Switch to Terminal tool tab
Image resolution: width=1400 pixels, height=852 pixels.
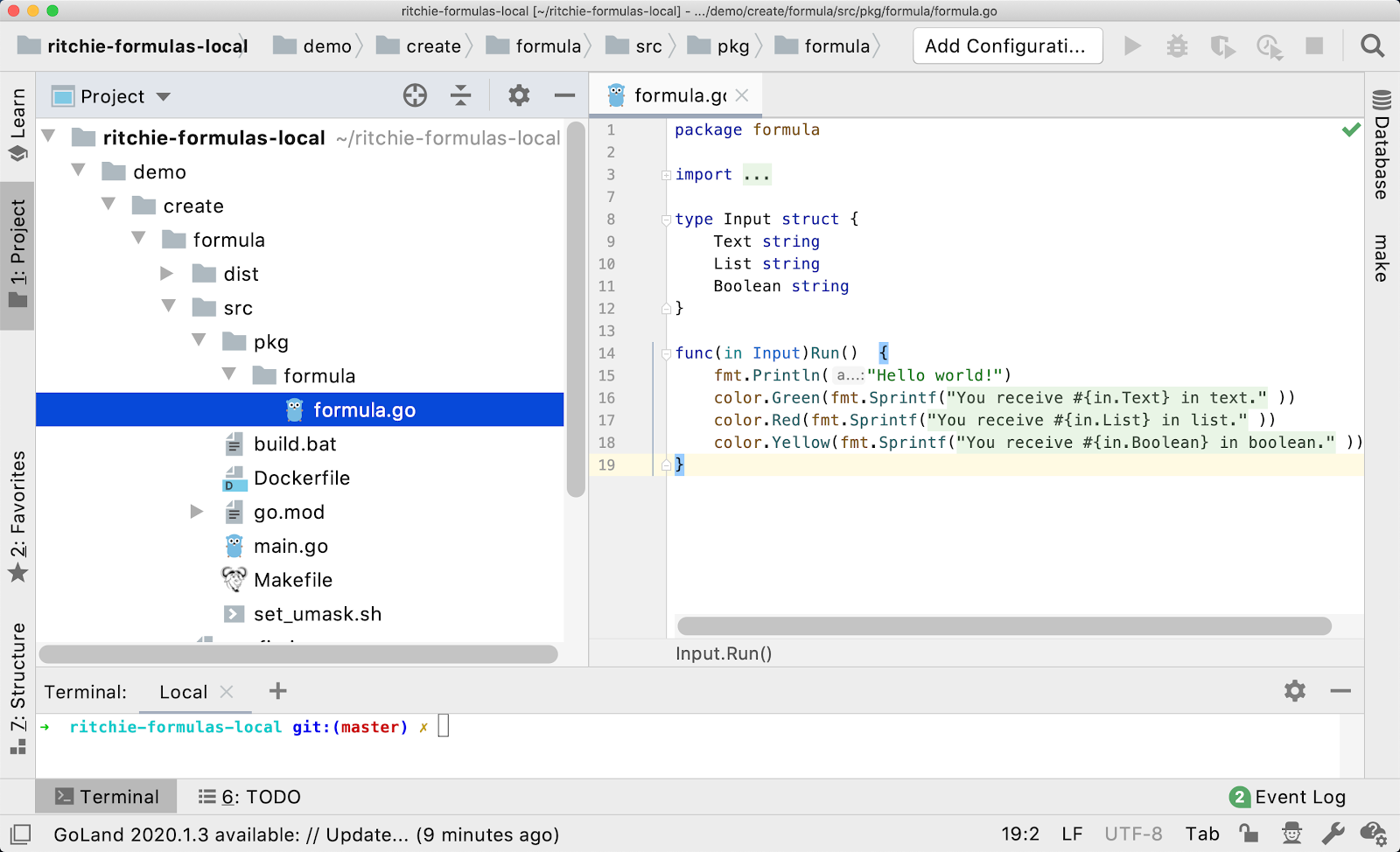(107, 797)
